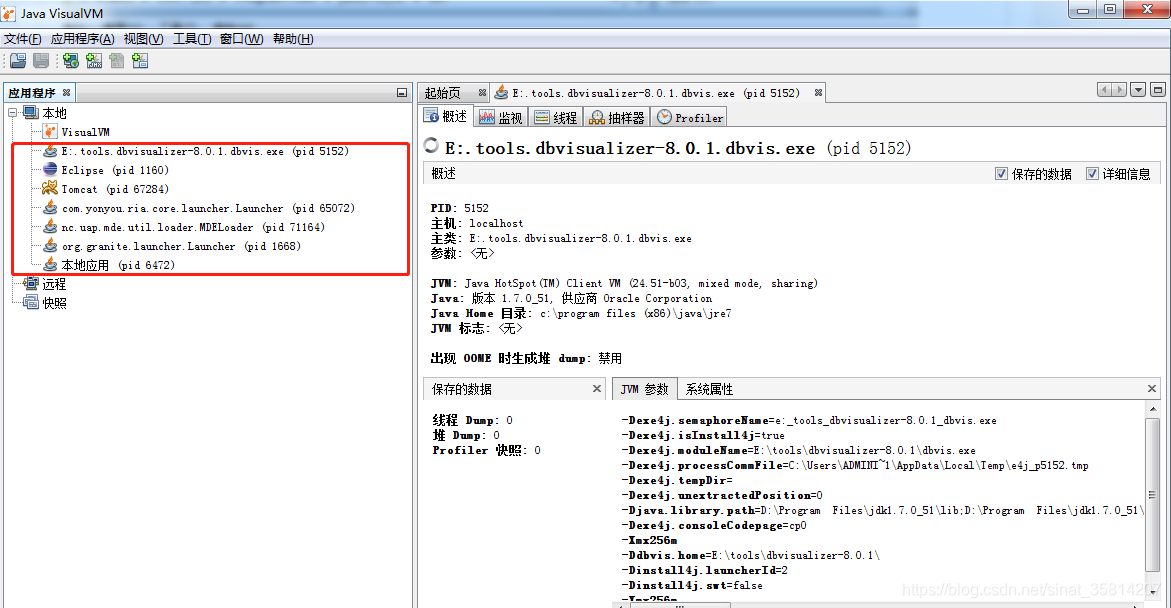Click the icon beside 本地应用 (pid 6472)

tap(50, 264)
